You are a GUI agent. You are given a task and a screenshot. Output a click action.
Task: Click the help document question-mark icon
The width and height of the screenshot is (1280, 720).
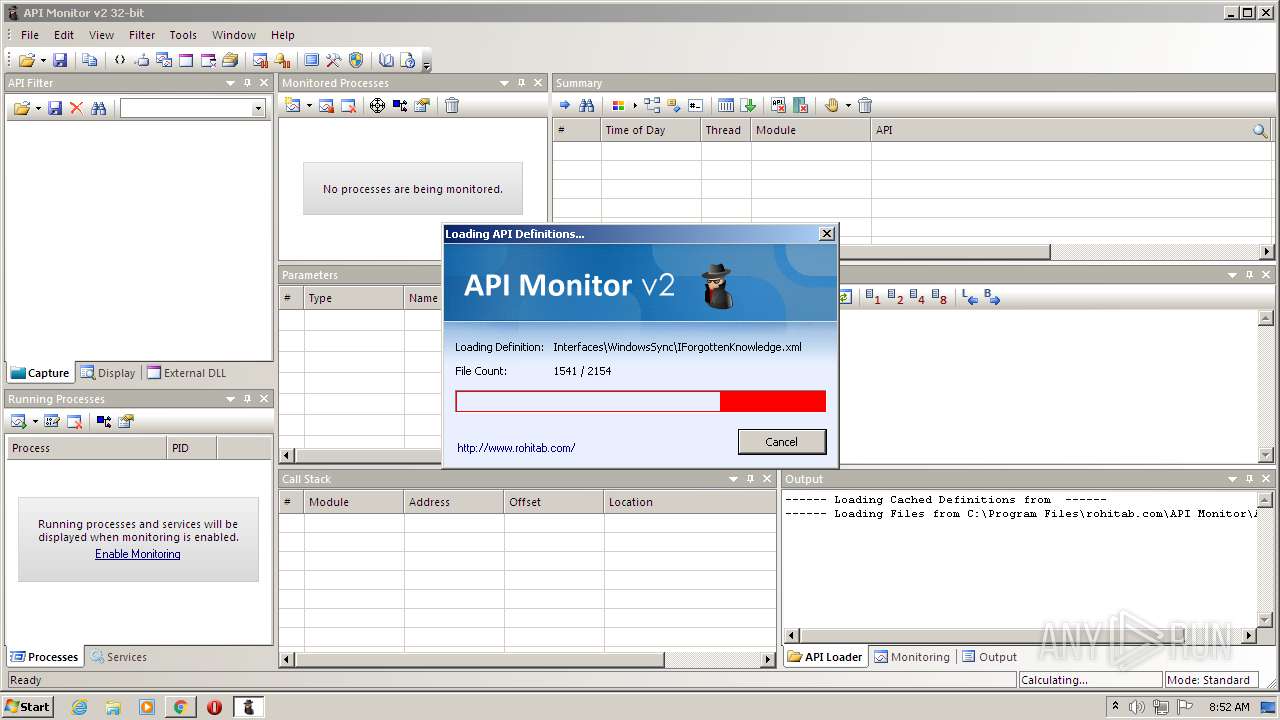coord(408,61)
